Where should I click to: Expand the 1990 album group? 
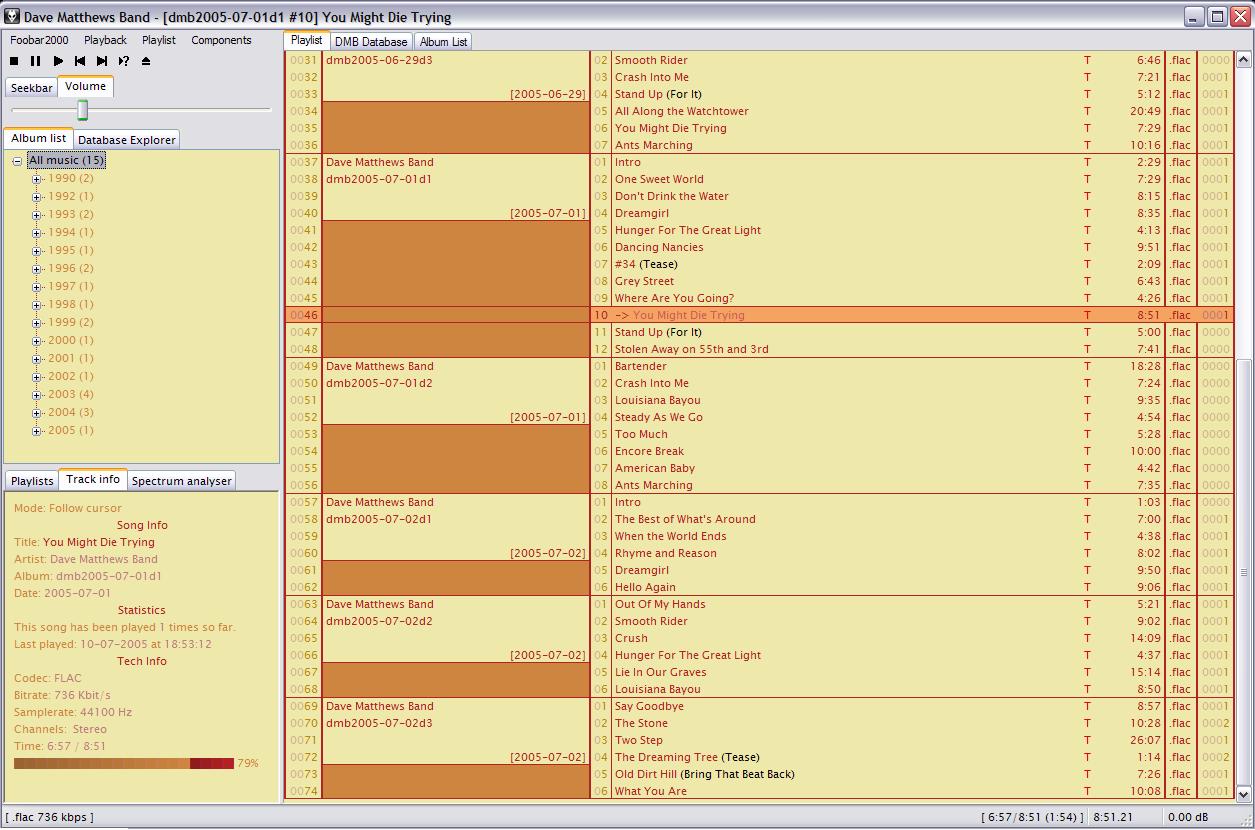pyautogui.click(x=37, y=179)
